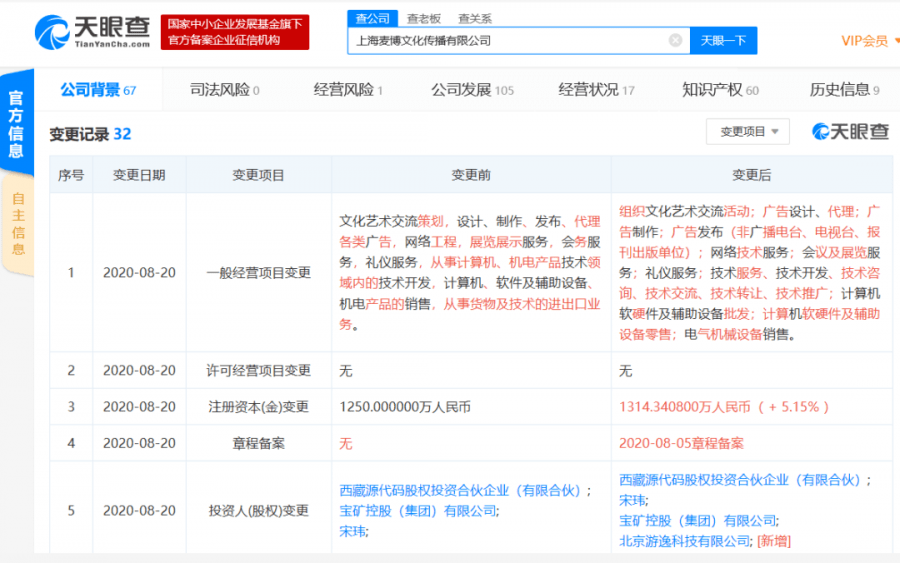Open the 公司发展 tab
The height and width of the screenshot is (563, 900).
tap(472, 90)
